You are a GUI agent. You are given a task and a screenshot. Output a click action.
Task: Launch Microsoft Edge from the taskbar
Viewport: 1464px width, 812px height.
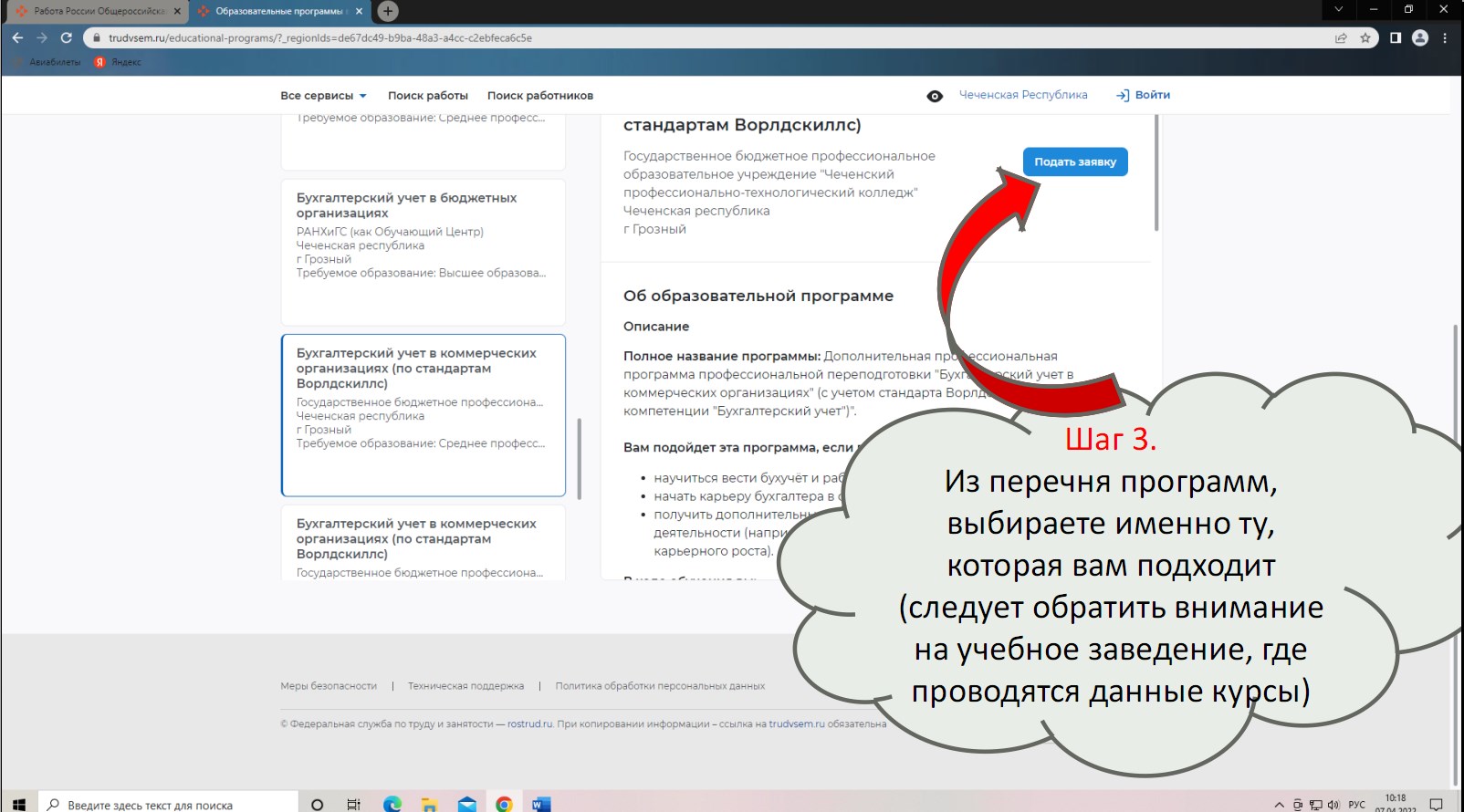point(392,804)
